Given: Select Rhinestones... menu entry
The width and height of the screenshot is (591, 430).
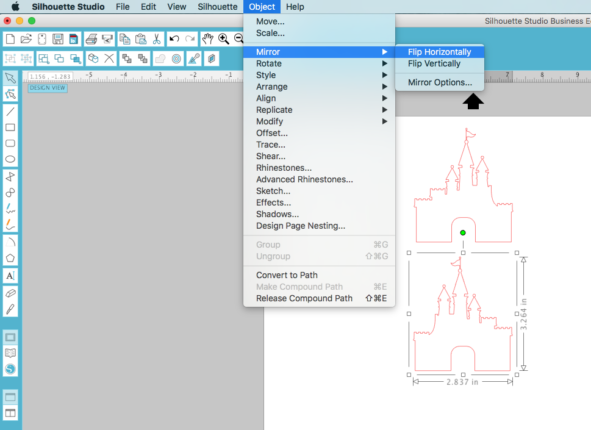Looking at the screenshot, I should pyautogui.click(x=319, y=168).
